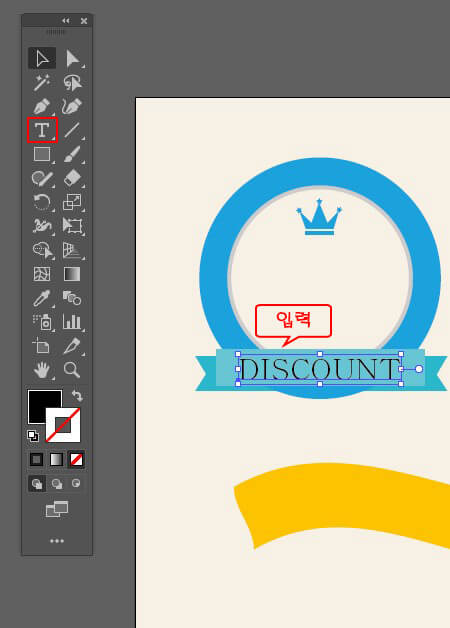This screenshot has width=450, height=628.
Task: Apply solid Color mode button
Action: point(36,459)
